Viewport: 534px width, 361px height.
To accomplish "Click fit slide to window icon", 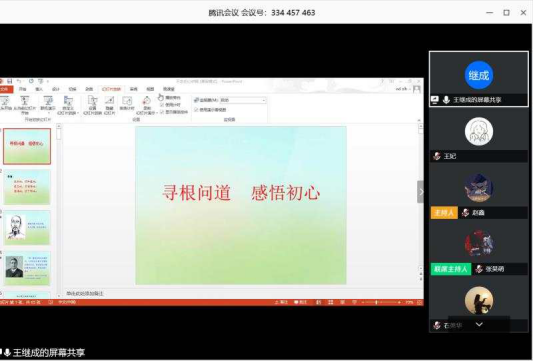I will [419, 302].
